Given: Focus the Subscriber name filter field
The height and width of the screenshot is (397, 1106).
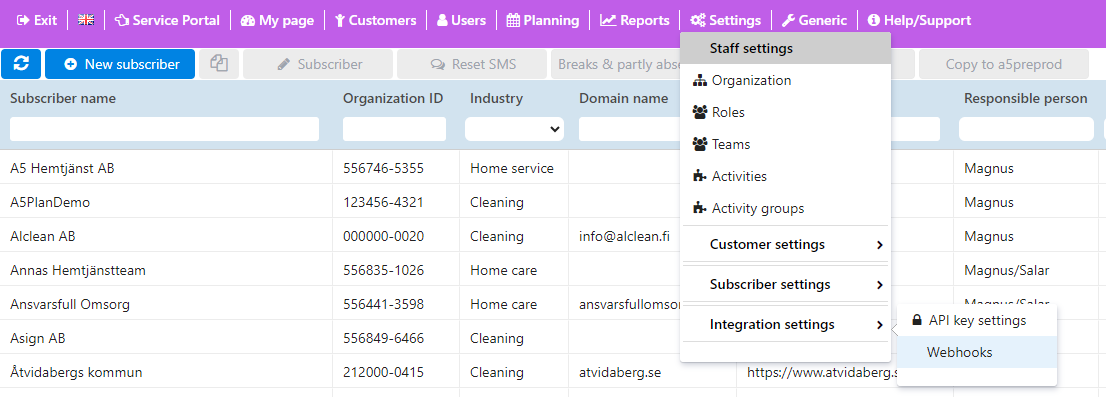Looking at the screenshot, I should point(164,129).
